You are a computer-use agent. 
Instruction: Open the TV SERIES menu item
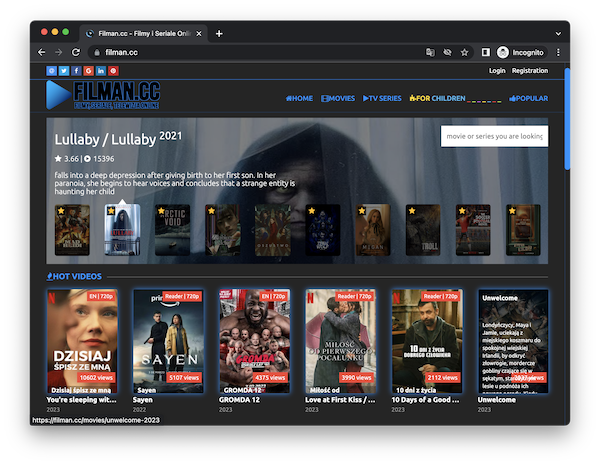click(x=382, y=98)
